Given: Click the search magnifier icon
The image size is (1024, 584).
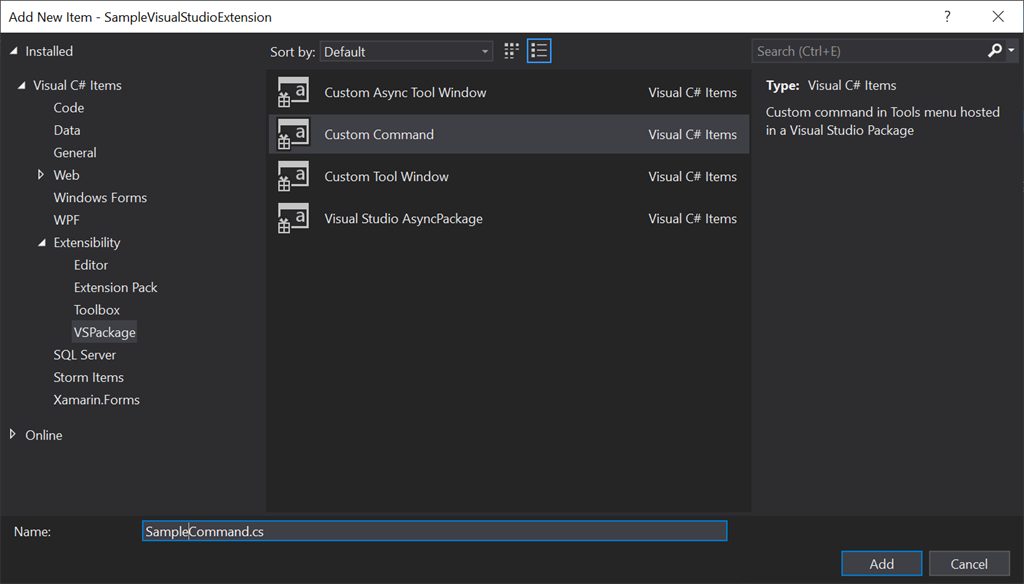Looking at the screenshot, I should [x=995, y=51].
